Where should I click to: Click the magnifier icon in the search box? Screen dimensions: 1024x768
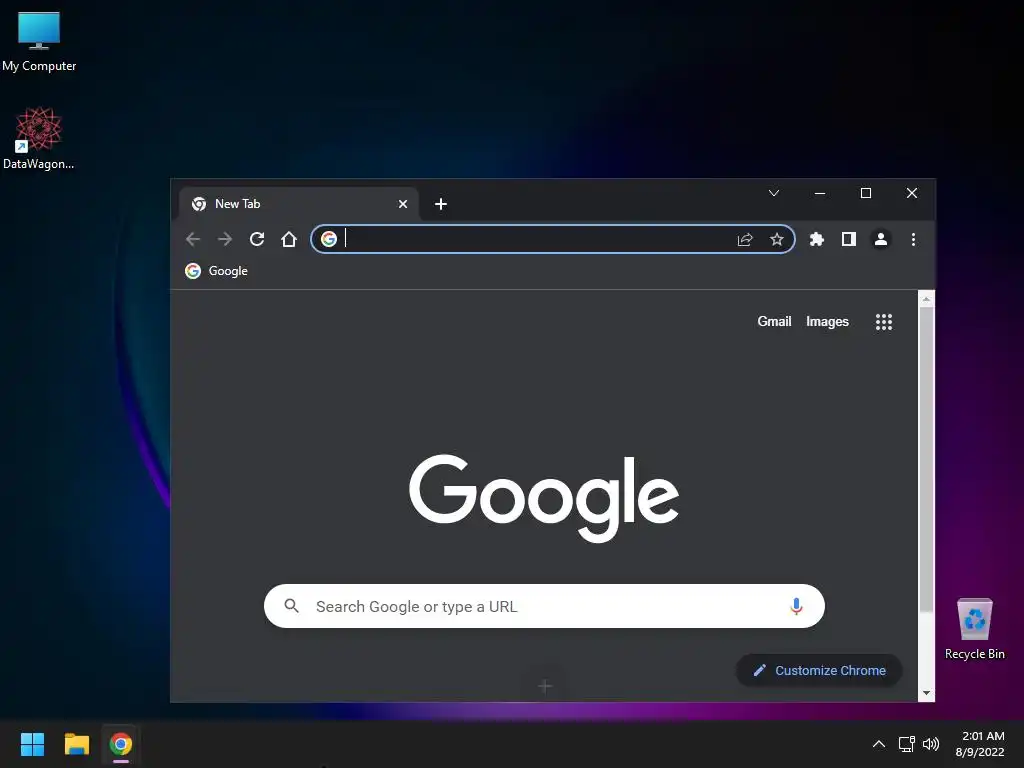tap(291, 606)
